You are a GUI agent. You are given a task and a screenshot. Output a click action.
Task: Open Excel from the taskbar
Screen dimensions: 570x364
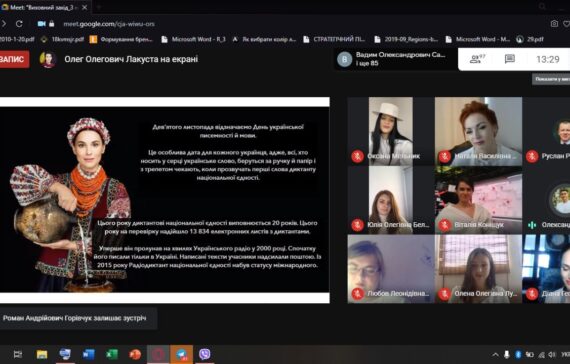point(112,354)
